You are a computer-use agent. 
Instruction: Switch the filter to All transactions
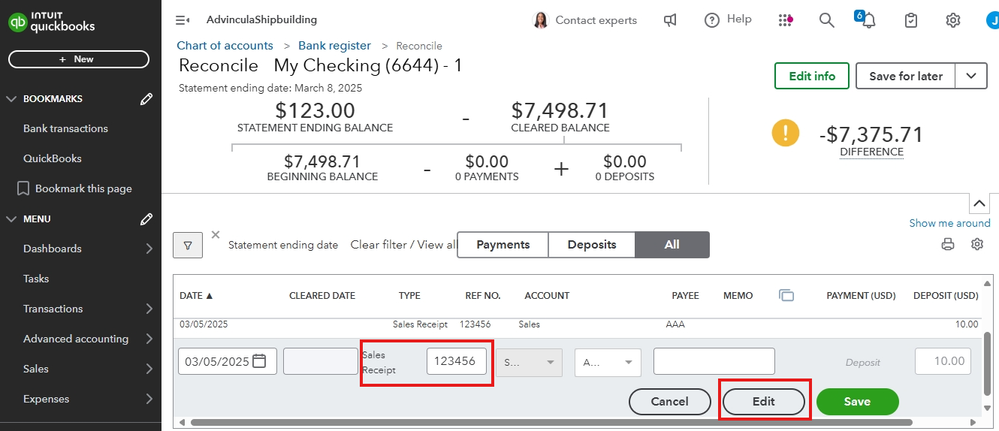(x=672, y=245)
